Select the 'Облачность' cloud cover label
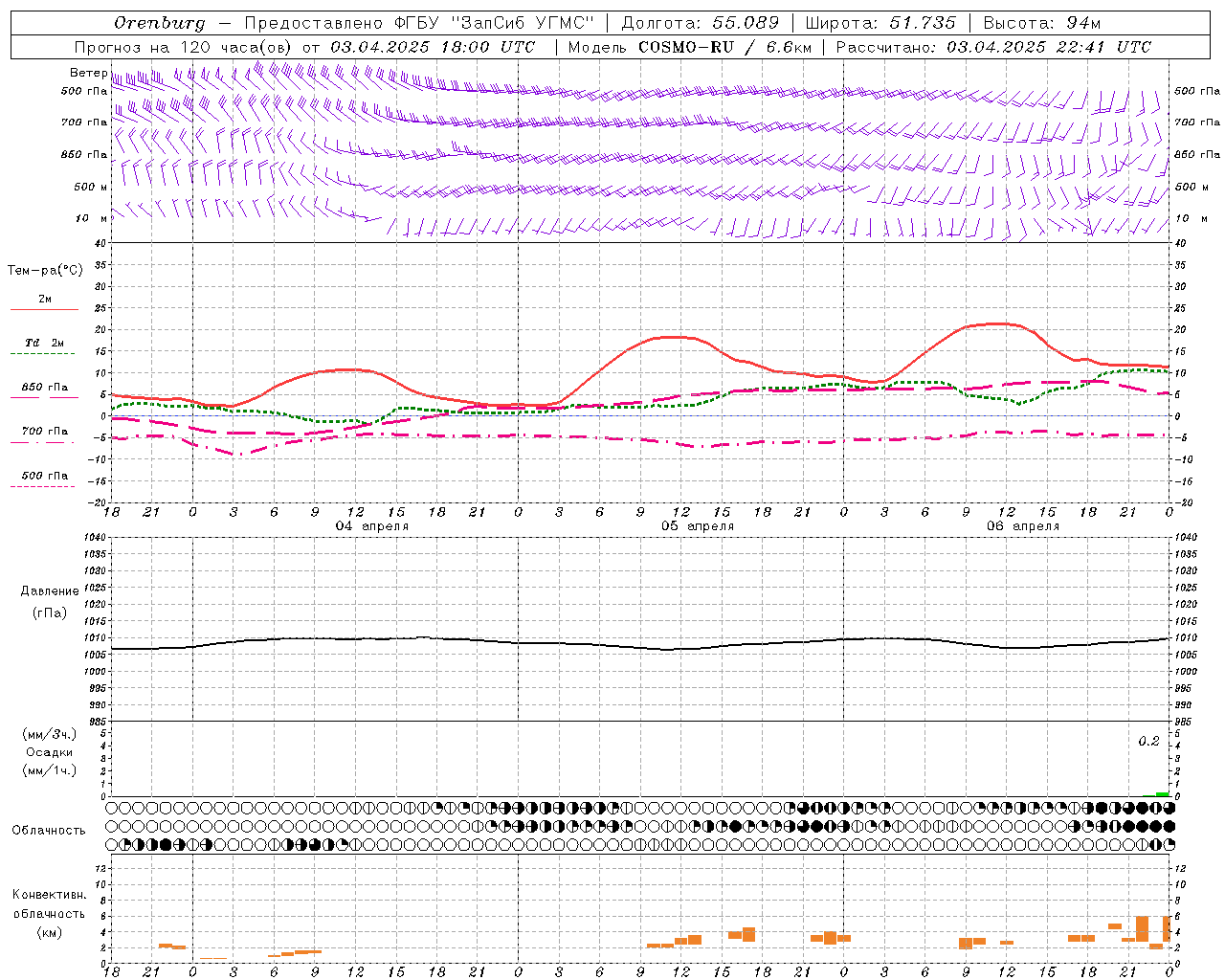The height and width of the screenshot is (980, 1225). (49, 831)
